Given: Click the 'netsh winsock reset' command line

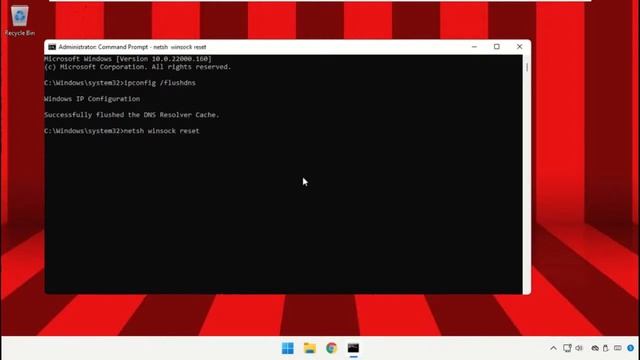Looking at the screenshot, I should 122,131.
